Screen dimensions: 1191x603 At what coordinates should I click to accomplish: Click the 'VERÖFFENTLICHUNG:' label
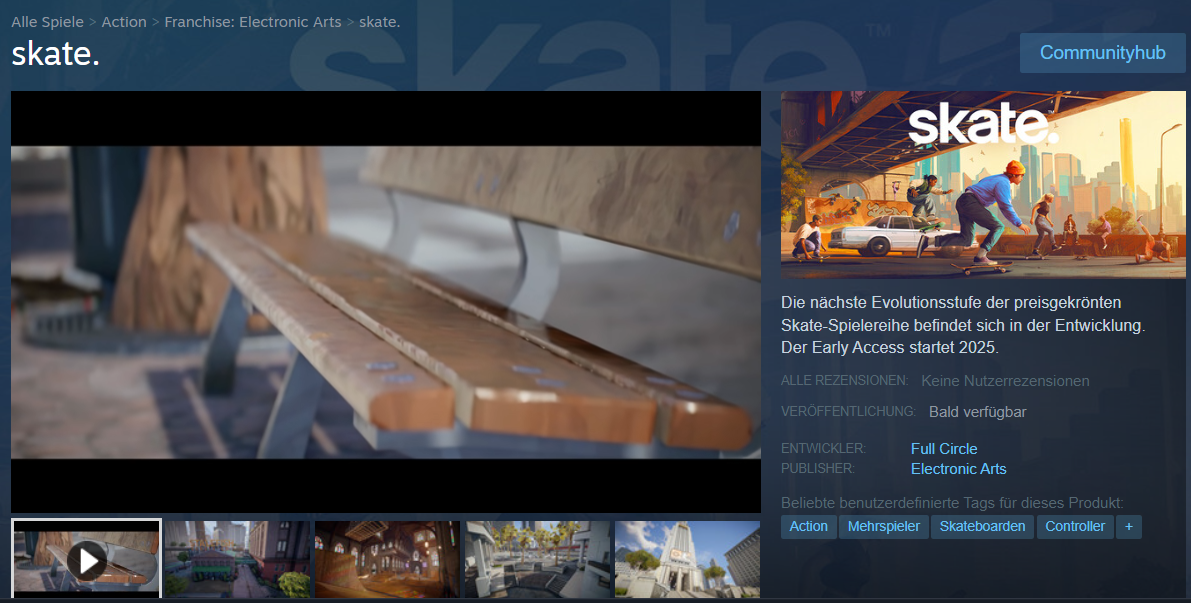[848, 412]
